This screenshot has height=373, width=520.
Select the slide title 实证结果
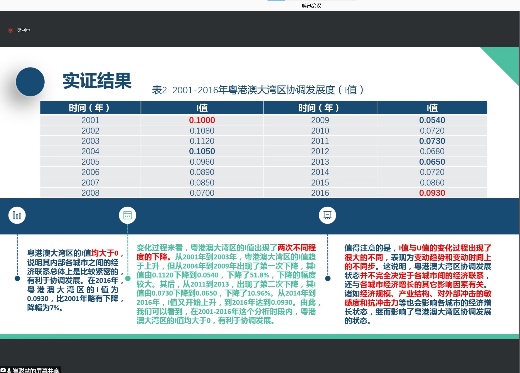(x=97, y=81)
